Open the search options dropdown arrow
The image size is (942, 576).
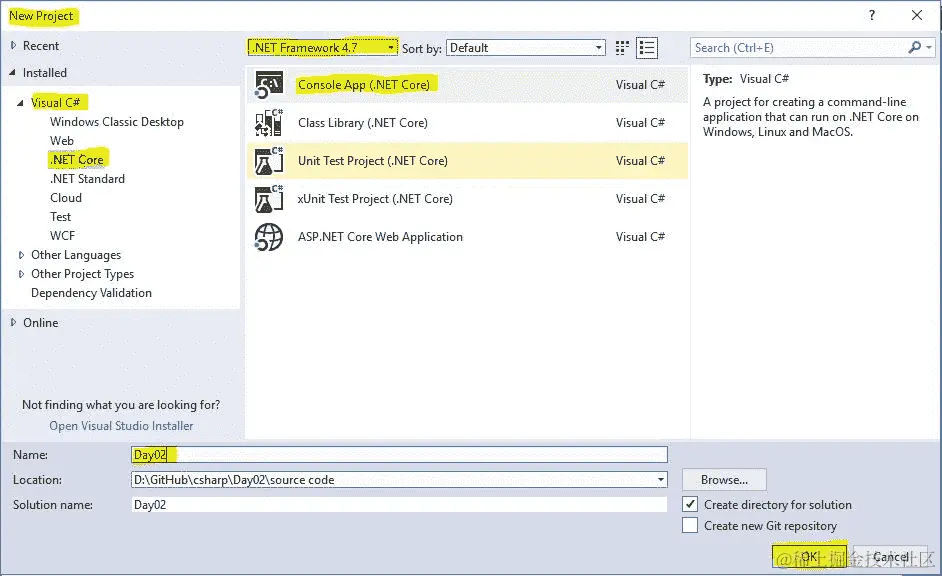tap(929, 47)
